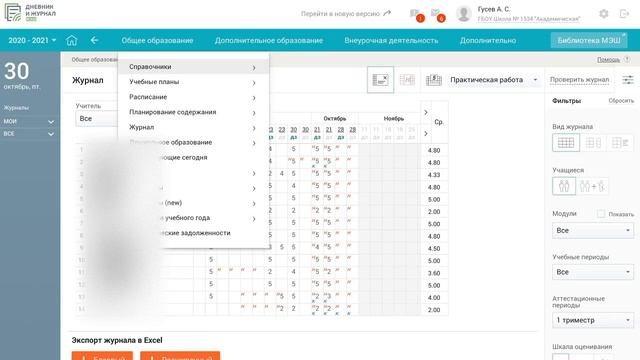Click the Дневник и Журнал logo
The width and height of the screenshot is (640, 360).
pos(30,13)
